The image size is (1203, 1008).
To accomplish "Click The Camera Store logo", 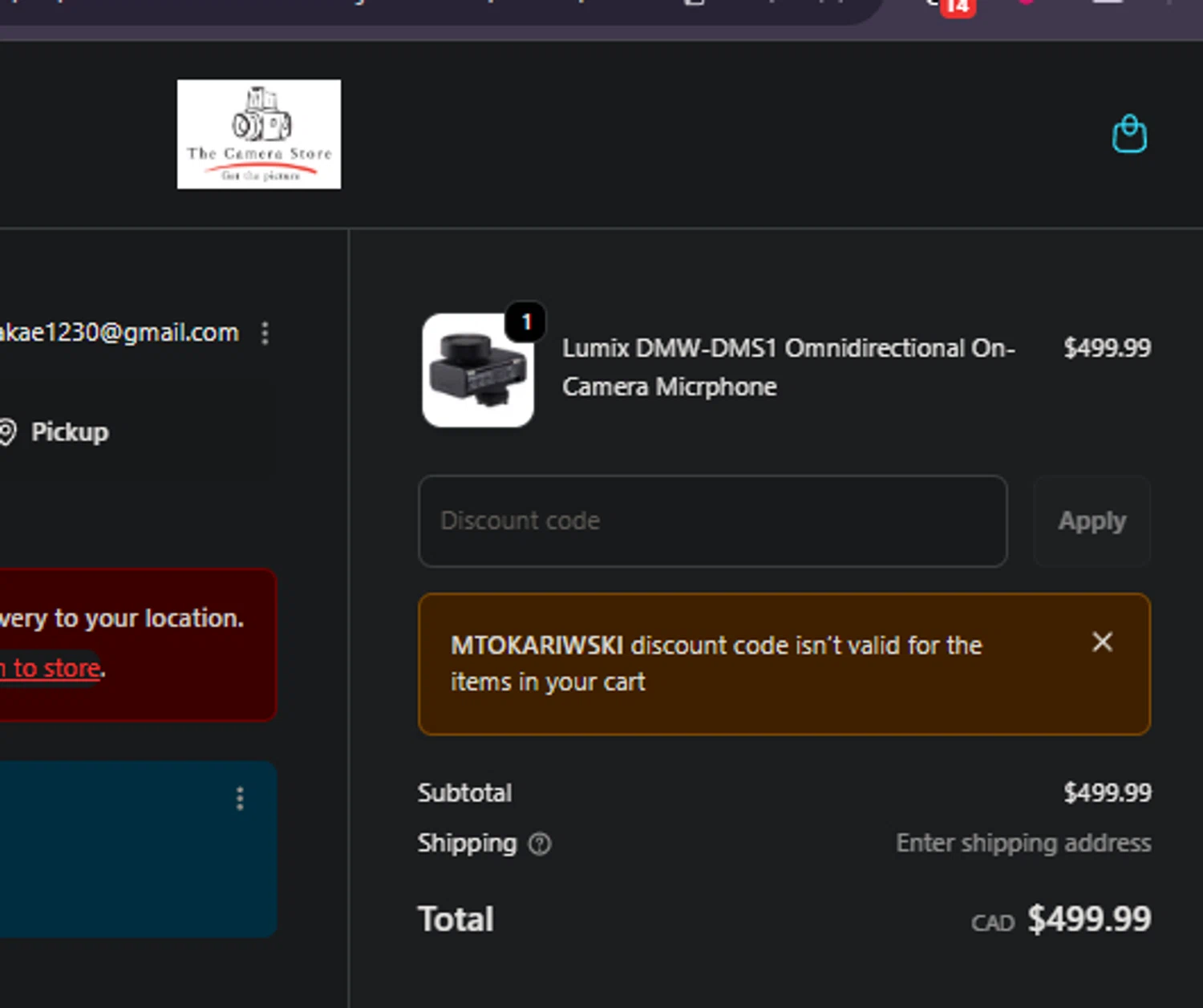I will point(259,134).
